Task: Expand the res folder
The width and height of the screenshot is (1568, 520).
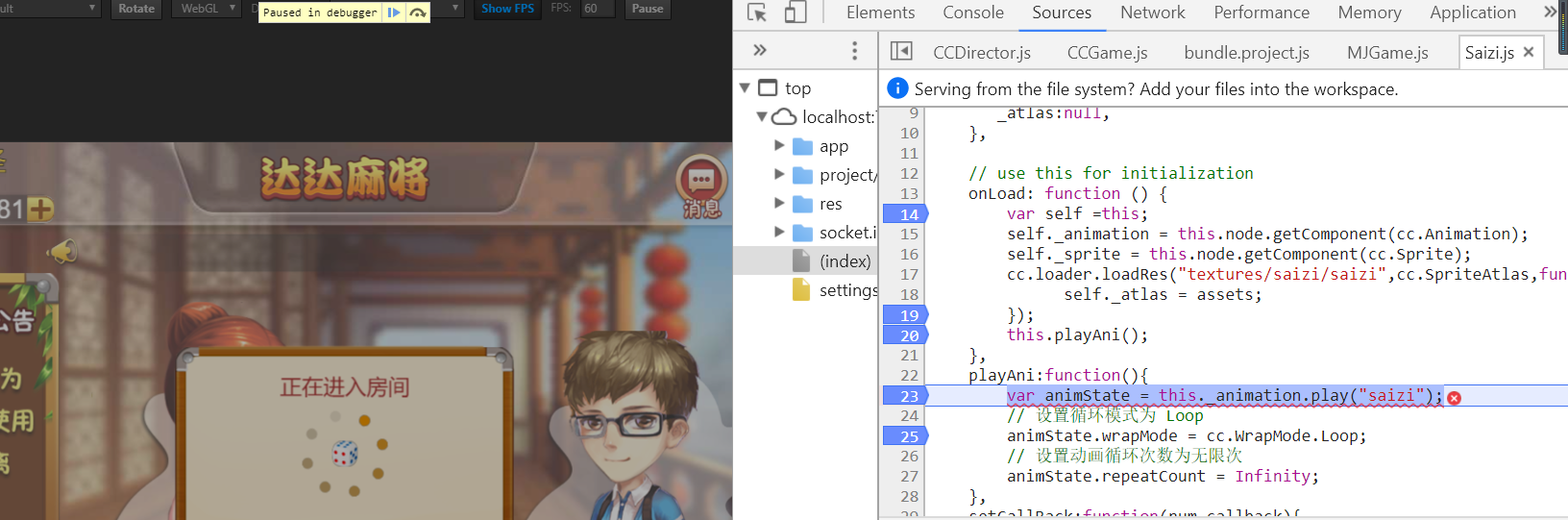Action: [779, 204]
